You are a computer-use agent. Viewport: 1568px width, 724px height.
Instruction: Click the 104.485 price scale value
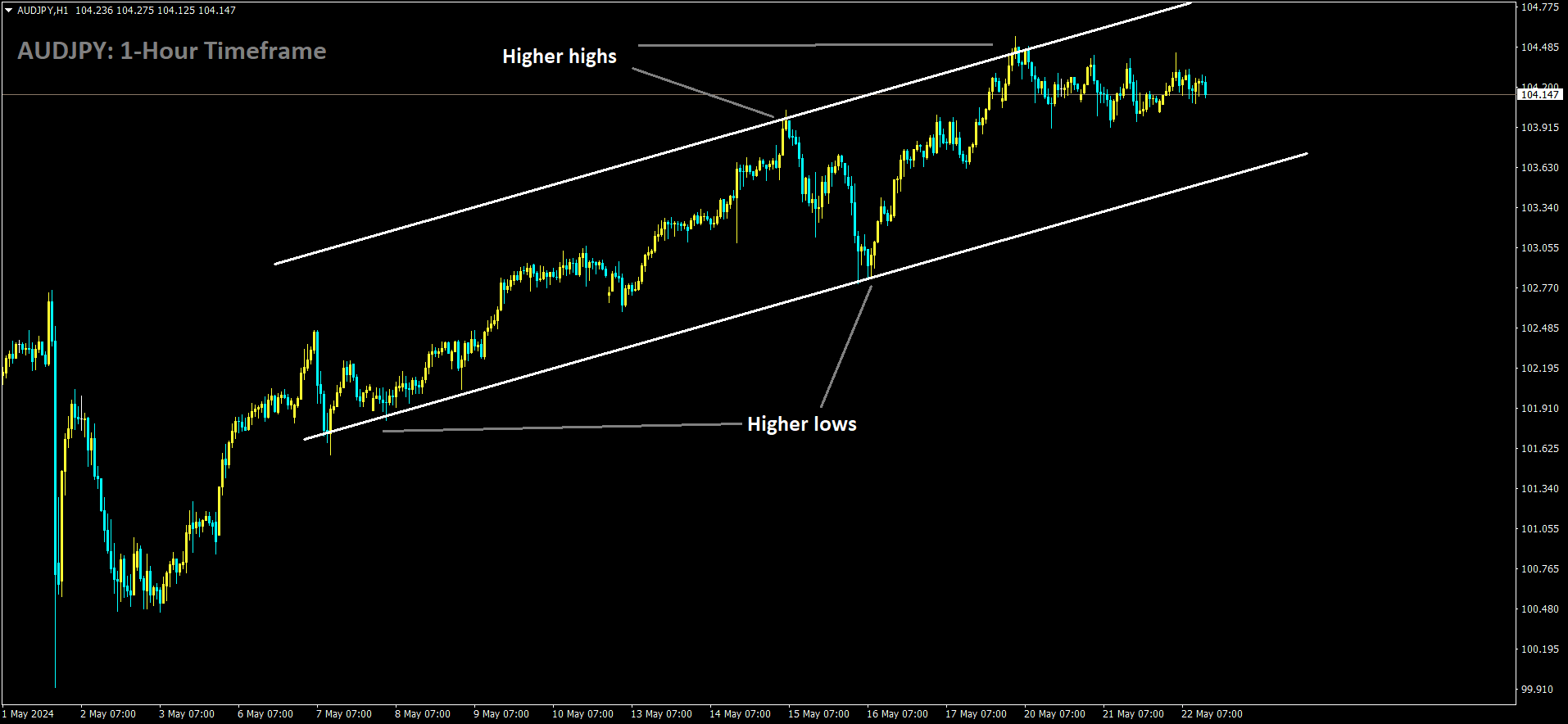coord(1540,48)
